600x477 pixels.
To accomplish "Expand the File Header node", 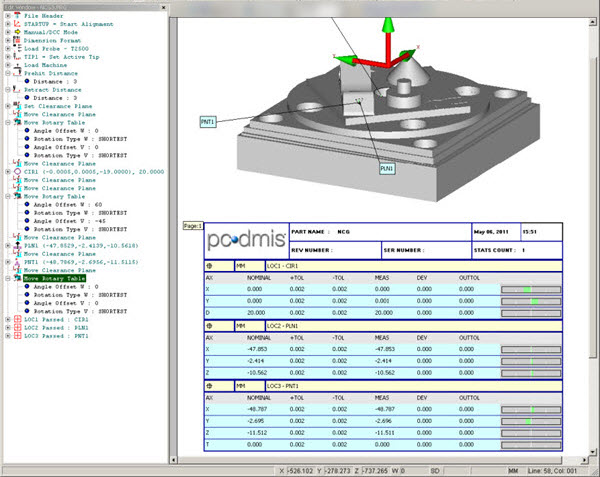I will coord(7,17).
